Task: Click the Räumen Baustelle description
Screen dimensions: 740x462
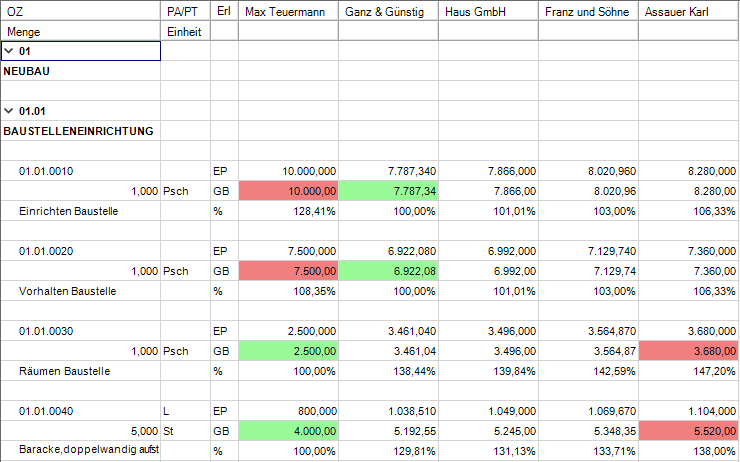Action: (65, 371)
